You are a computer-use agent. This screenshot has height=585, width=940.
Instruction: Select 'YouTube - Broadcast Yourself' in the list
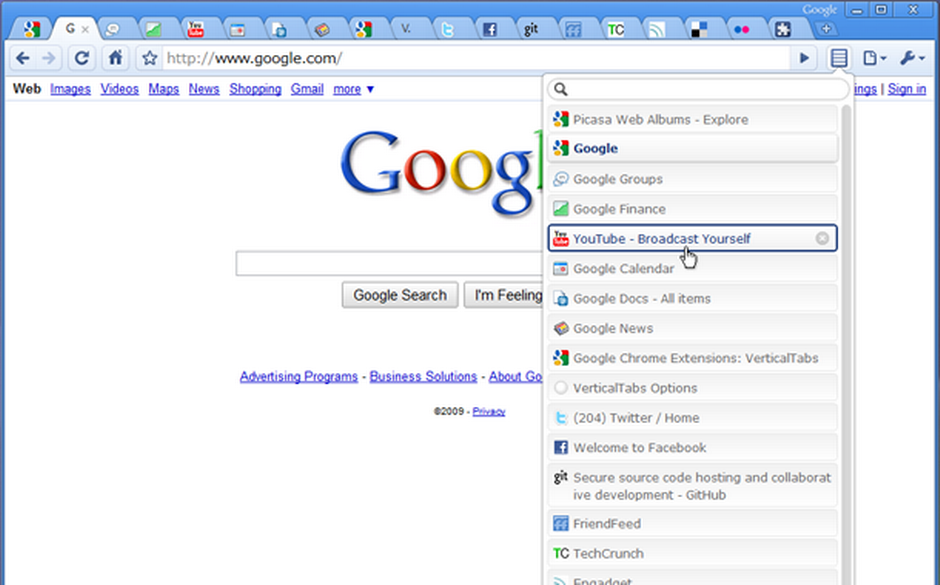[x=692, y=239]
